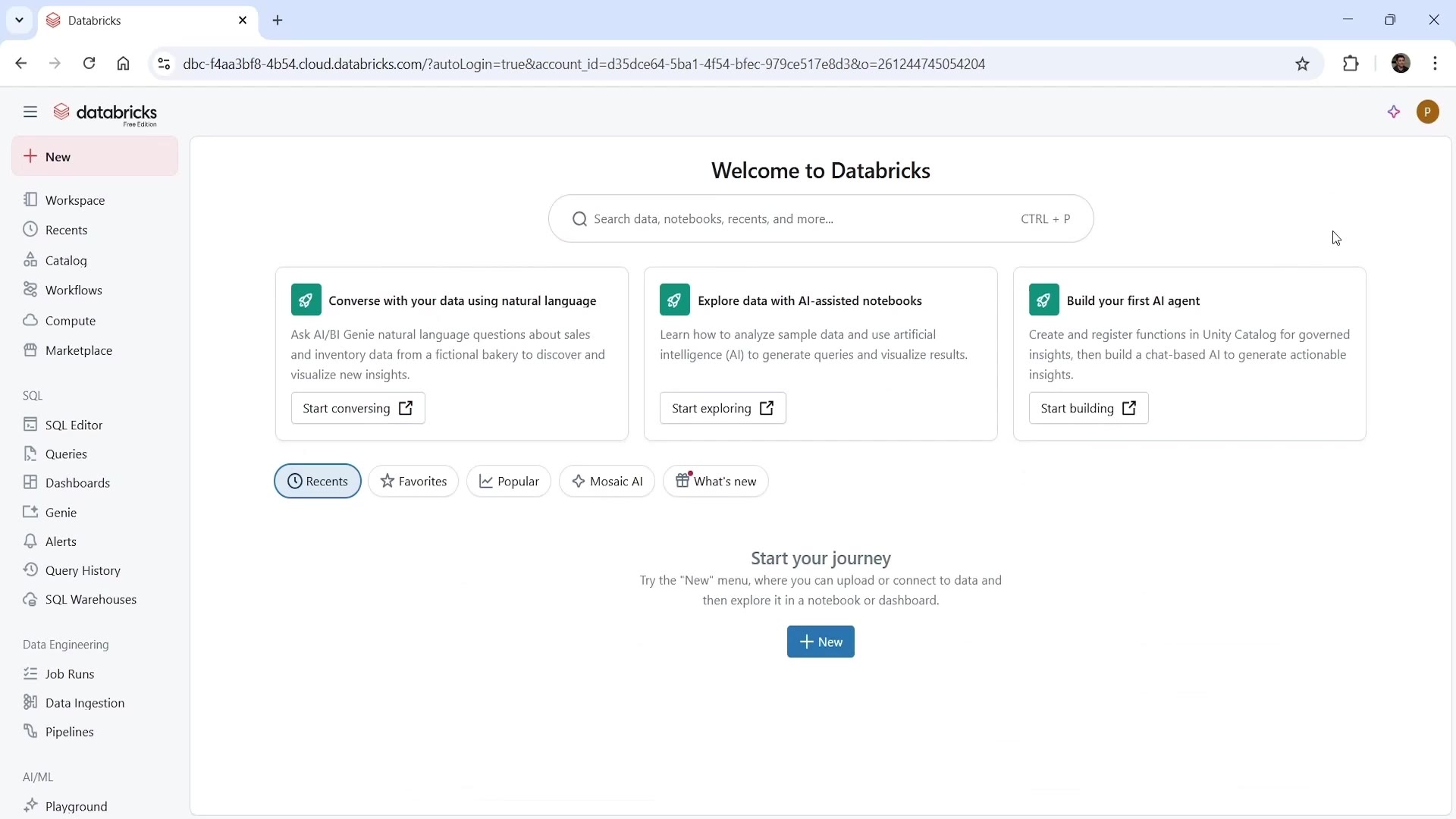The image size is (1456, 819).
Task: Open a new browser tab
Action: click(x=278, y=20)
